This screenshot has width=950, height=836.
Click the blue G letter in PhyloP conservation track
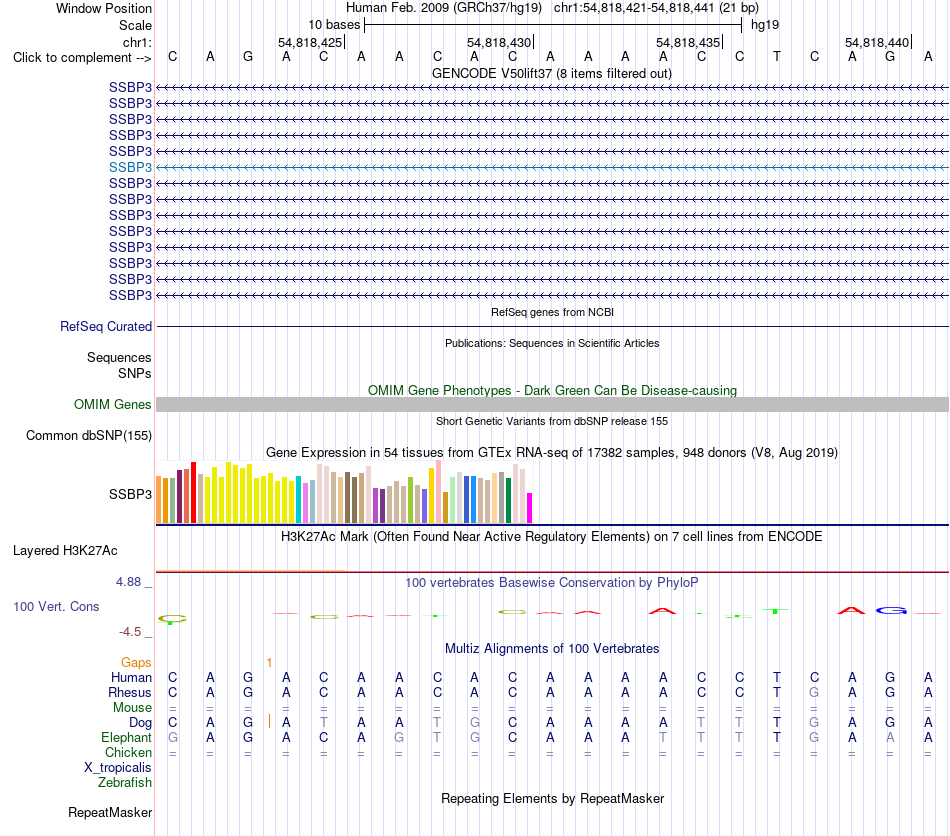pyautogui.click(x=891, y=611)
